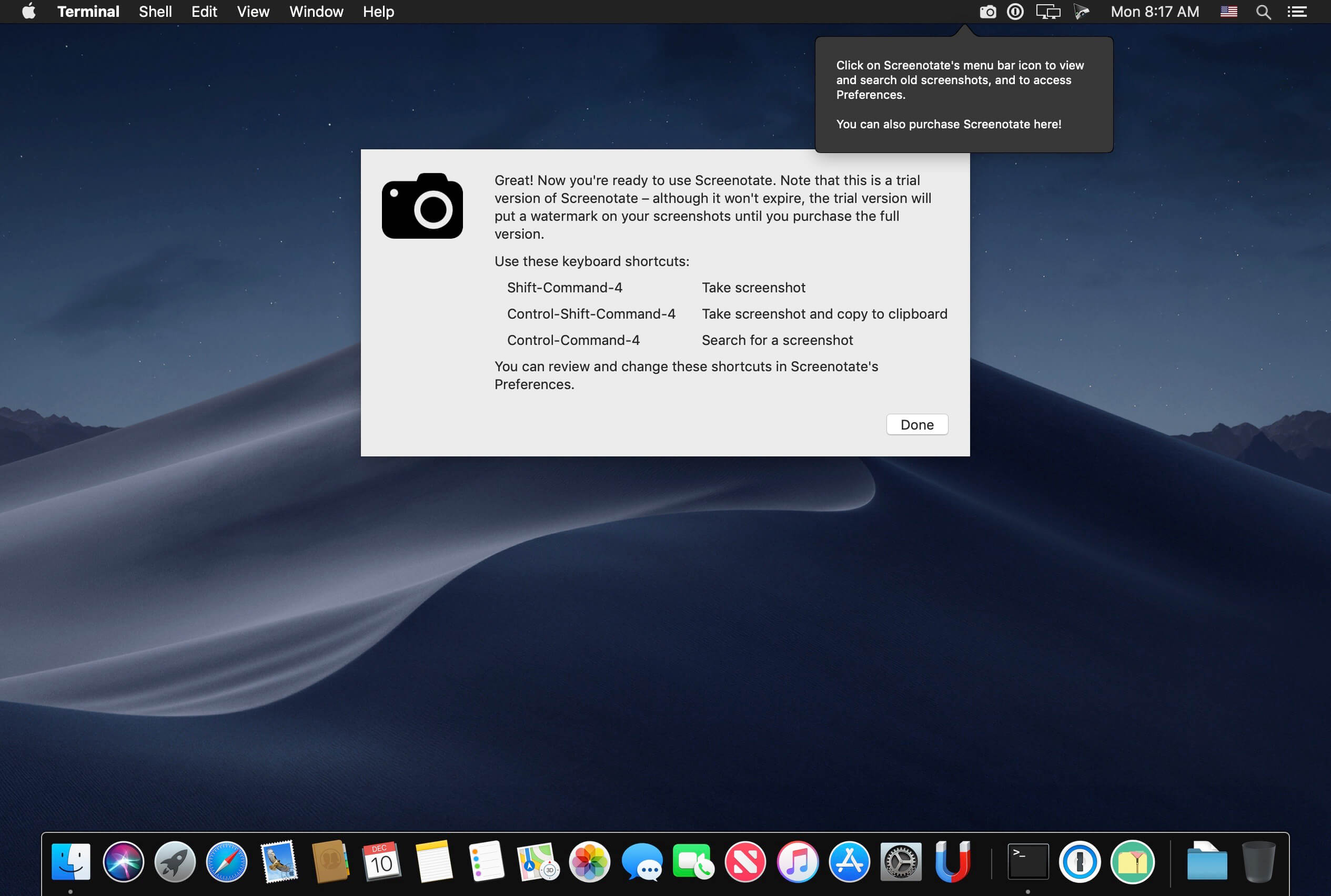The image size is (1331, 896).
Task: Click the Screenotate camera menu bar icon
Action: click(987, 12)
